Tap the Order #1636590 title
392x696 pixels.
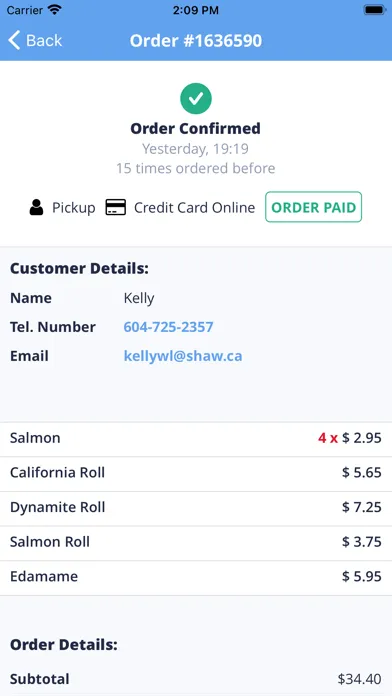pos(196,41)
